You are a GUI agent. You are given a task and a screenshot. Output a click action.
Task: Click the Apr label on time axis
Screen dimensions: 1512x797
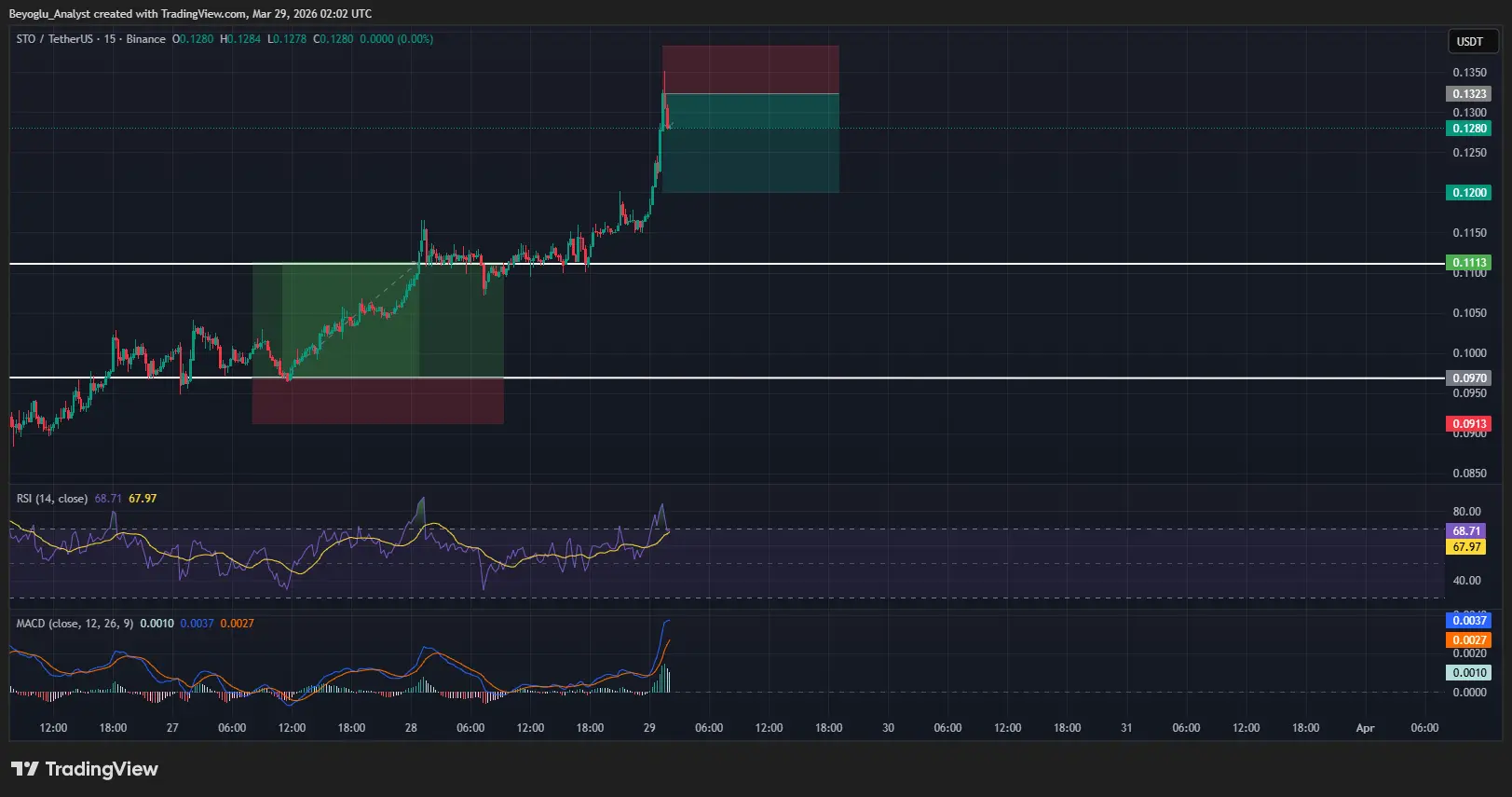(1365, 728)
